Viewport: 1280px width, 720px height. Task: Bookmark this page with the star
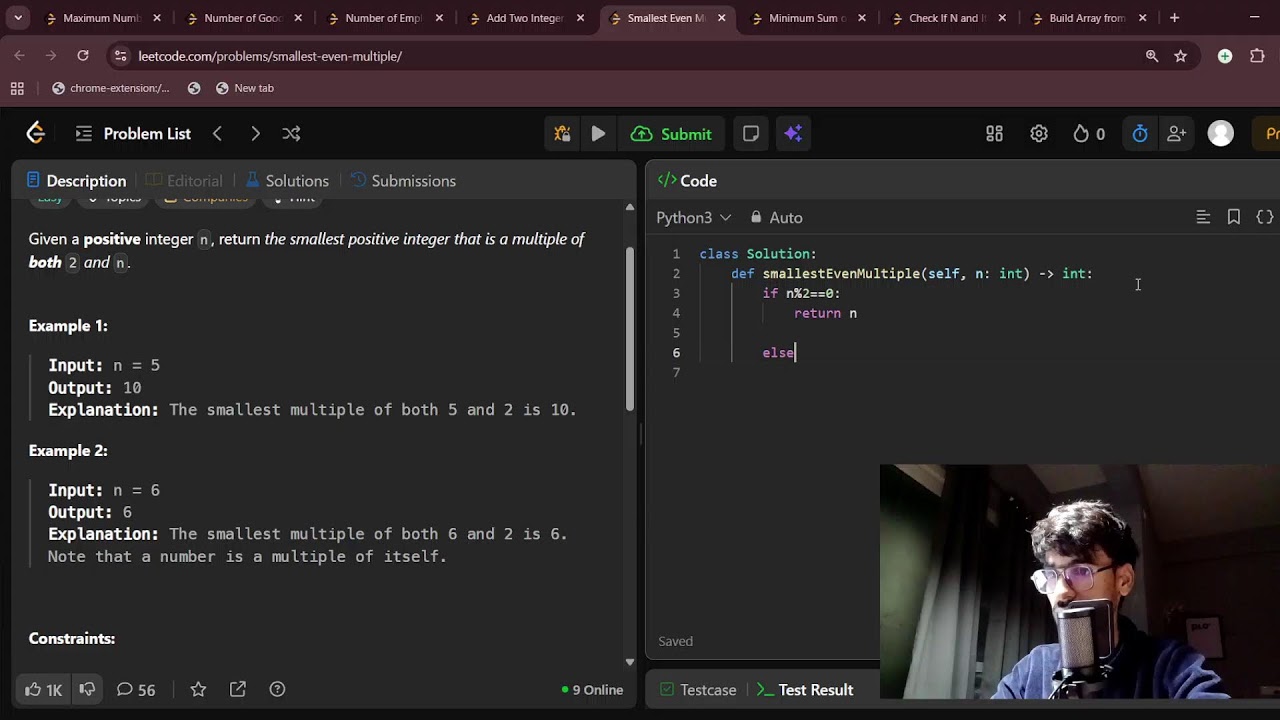point(1180,56)
